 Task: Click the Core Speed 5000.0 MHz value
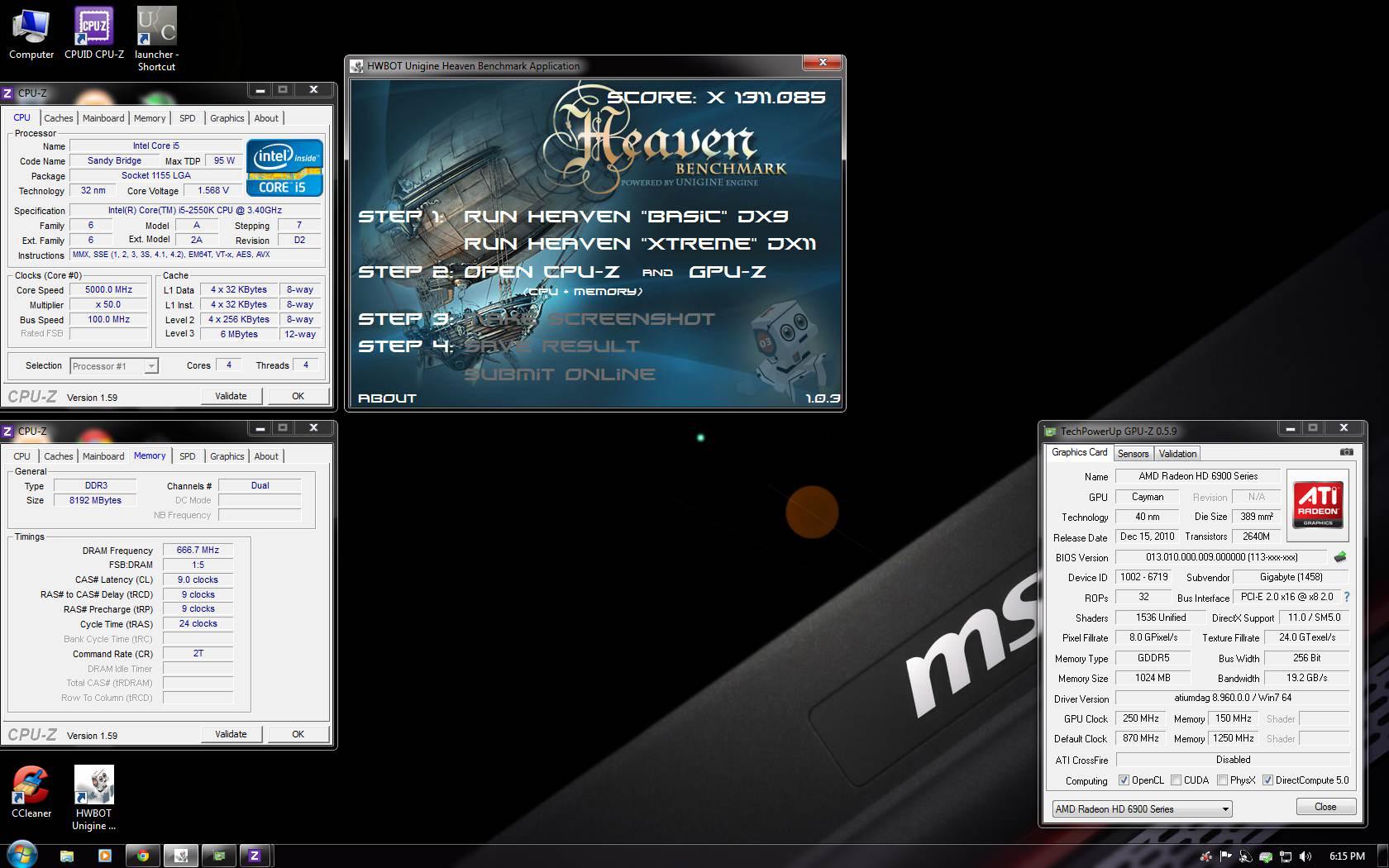click(109, 290)
